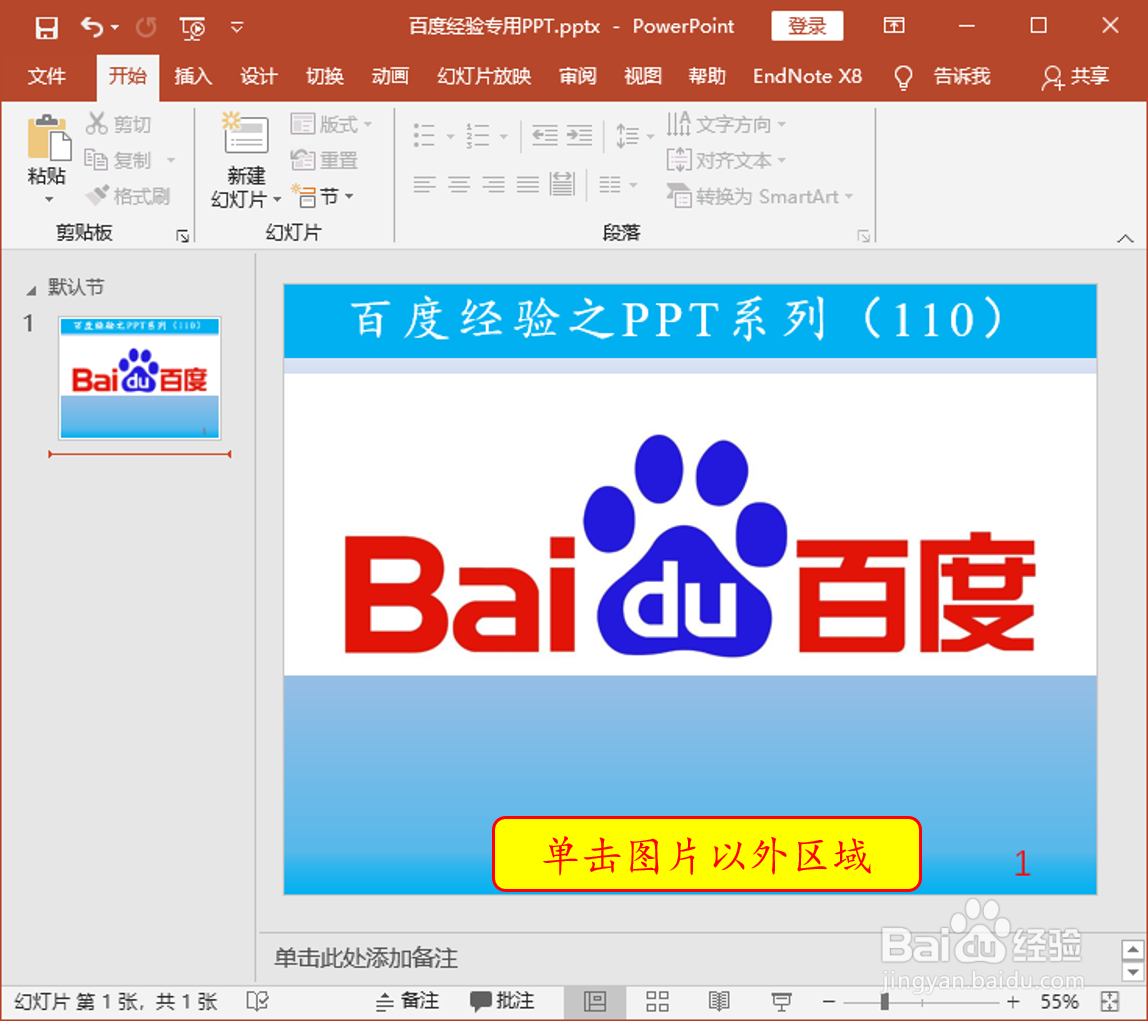Click the distributed alignment icon
The height and width of the screenshot is (1021, 1148).
tap(562, 184)
